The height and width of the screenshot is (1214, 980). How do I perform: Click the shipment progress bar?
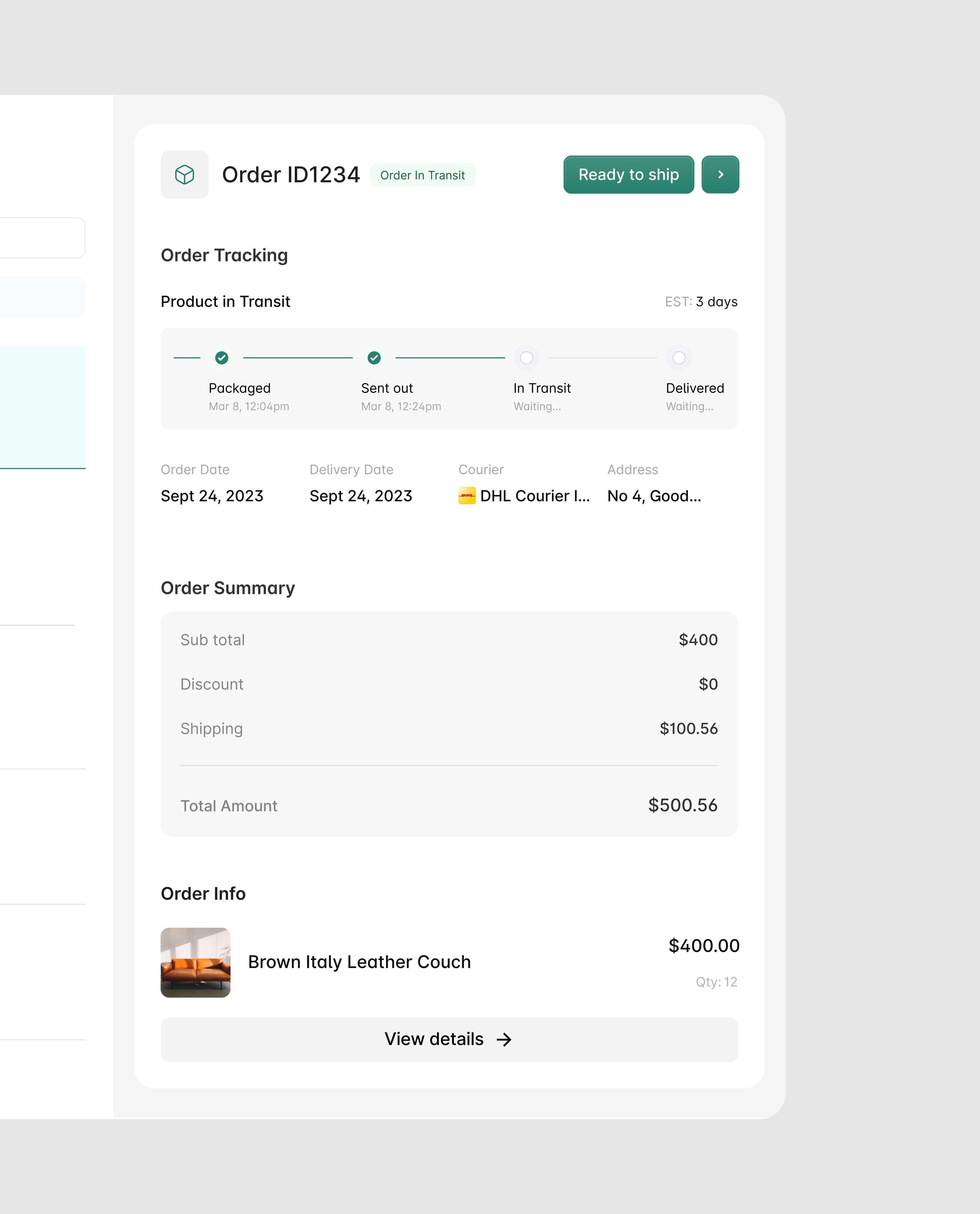click(449, 377)
